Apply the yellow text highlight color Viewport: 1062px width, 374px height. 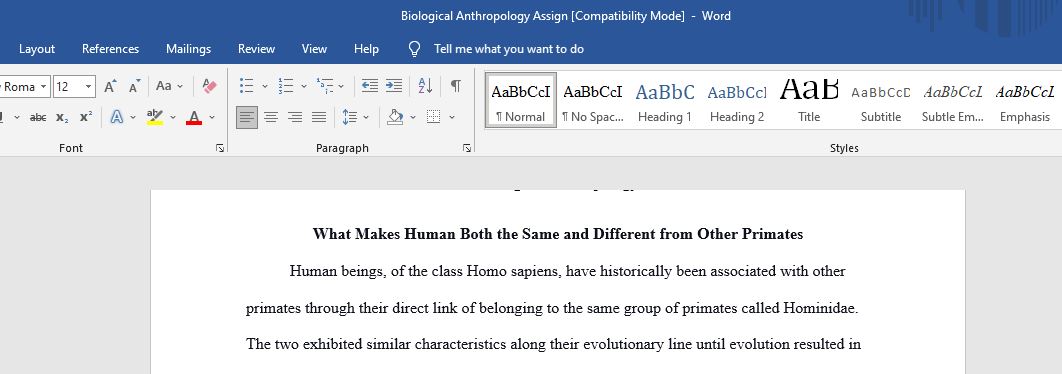click(155, 117)
